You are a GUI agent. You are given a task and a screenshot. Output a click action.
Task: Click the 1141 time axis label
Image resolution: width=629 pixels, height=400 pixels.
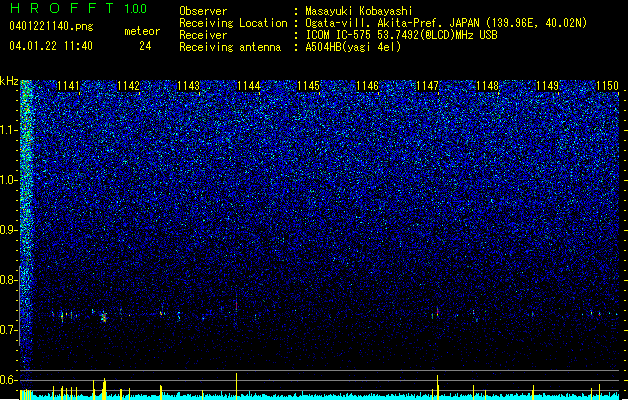coord(69,86)
